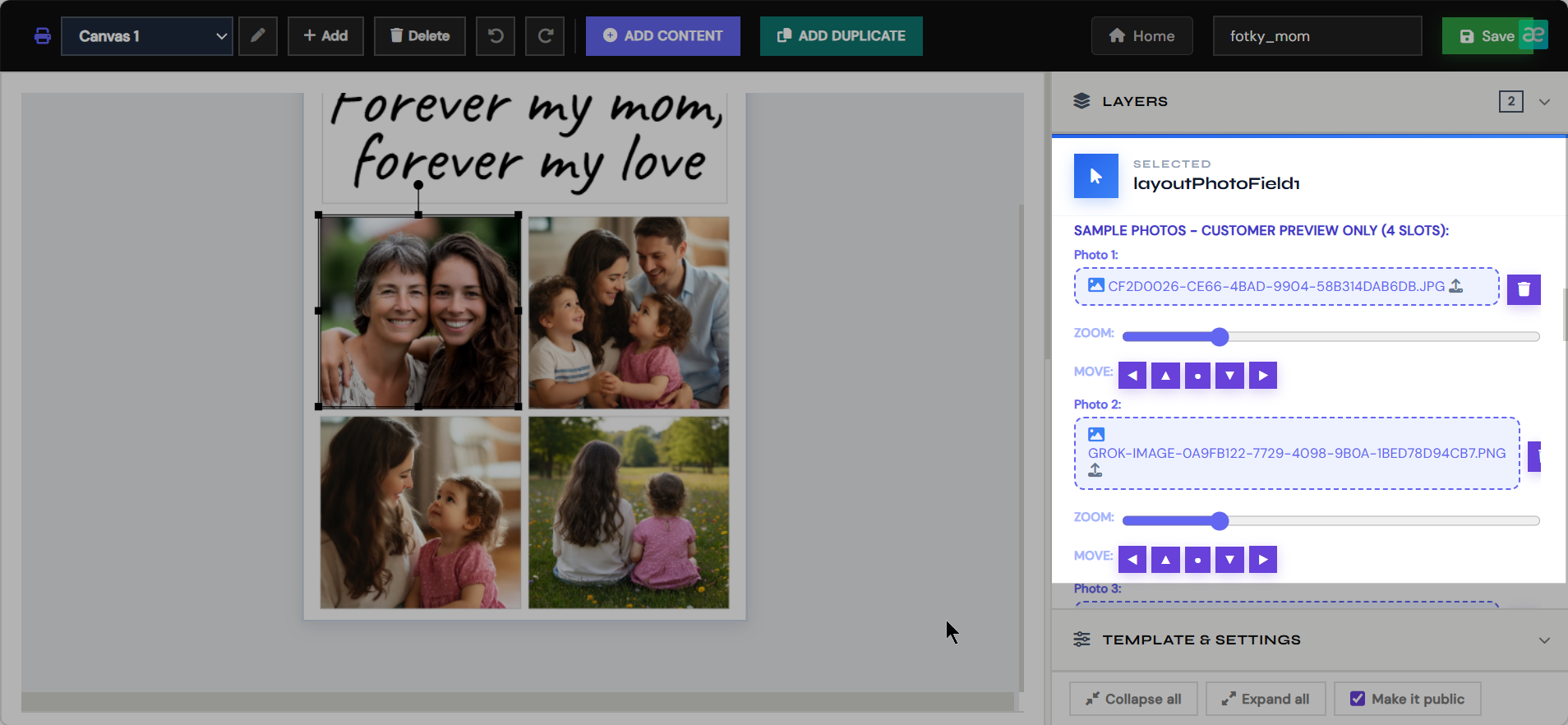Click the rotation handle above selected photo
This screenshot has width=1568, height=725.
coord(418,185)
